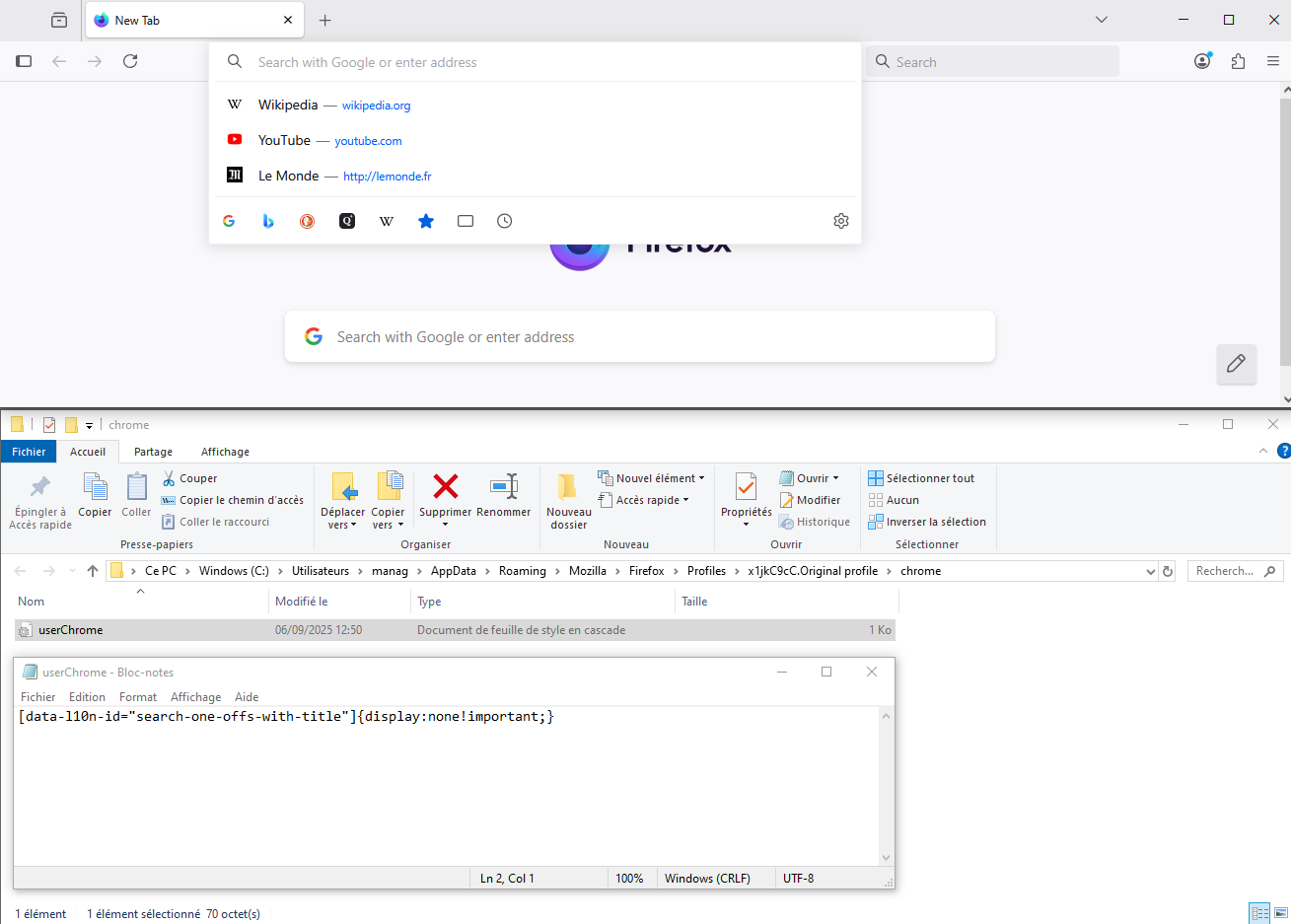Refresh Explorer address bar location
Screen dimensions: 1291x924
click(1168, 571)
